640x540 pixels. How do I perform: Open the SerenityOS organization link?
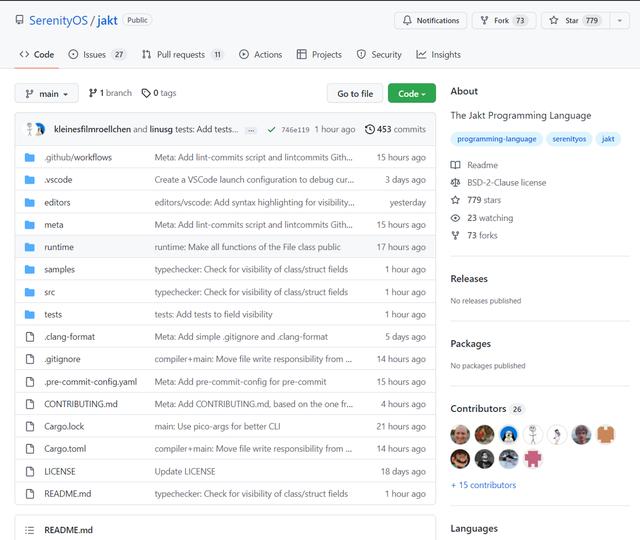pyautogui.click(x=58, y=20)
